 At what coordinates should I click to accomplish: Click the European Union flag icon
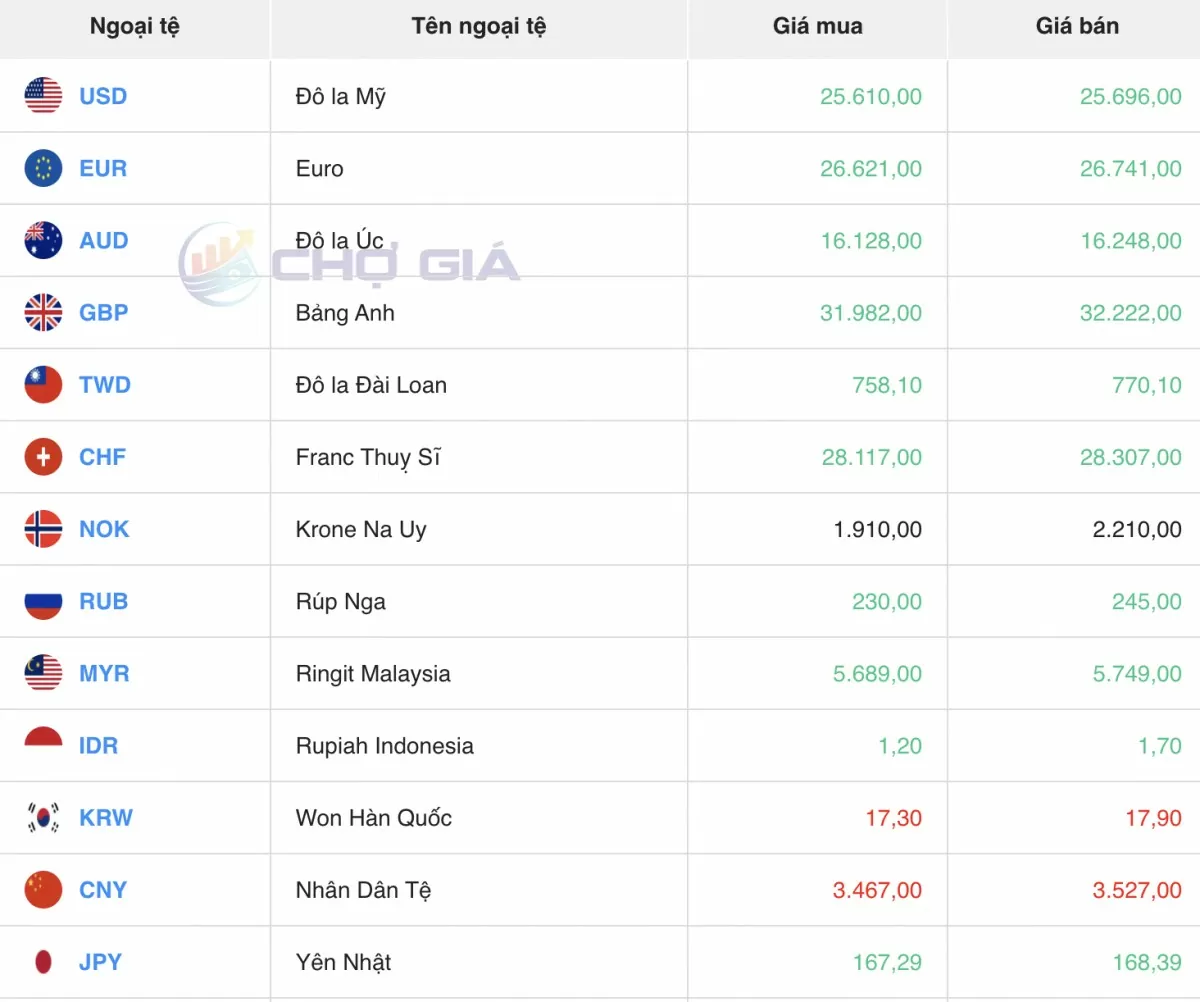pos(43,168)
